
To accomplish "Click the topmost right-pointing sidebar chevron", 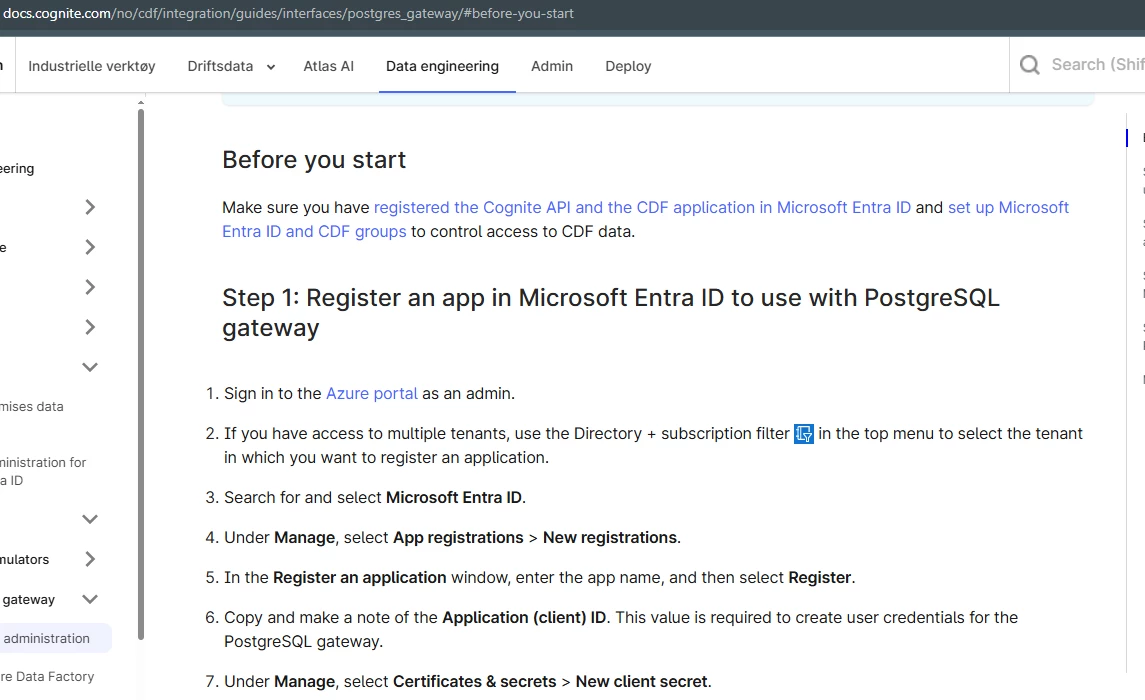I will point(90,207).
